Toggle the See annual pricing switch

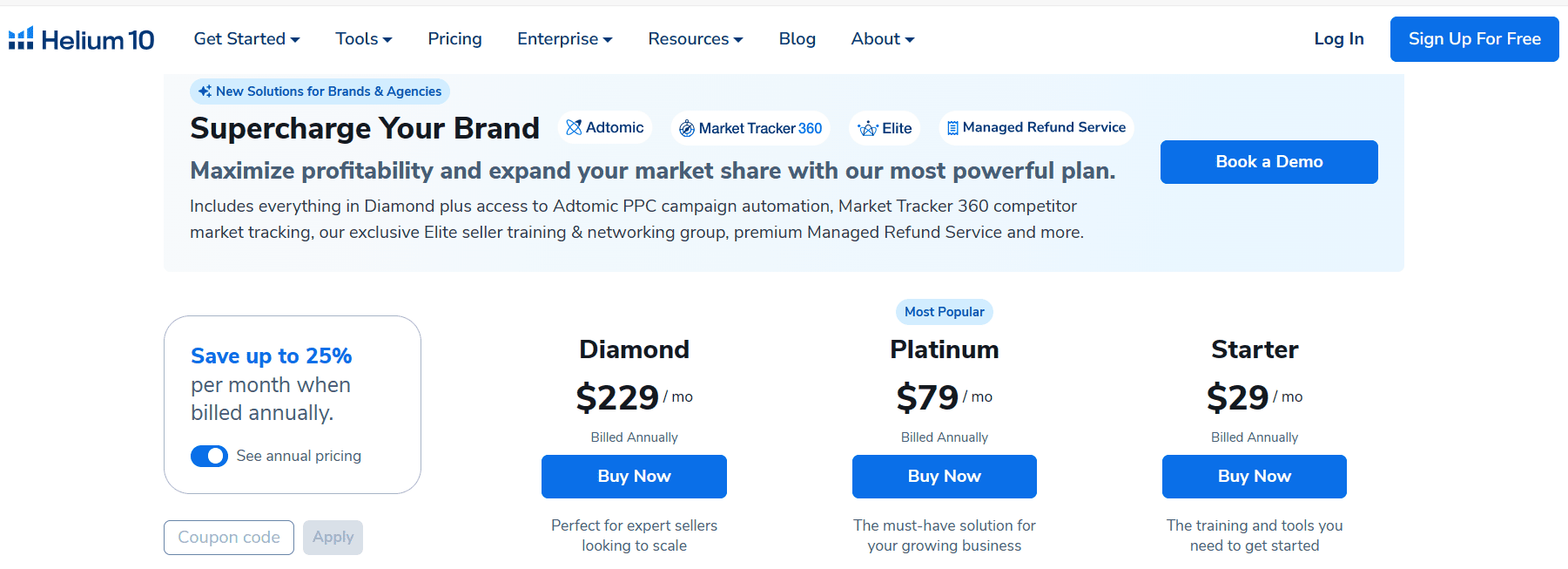coord(209,456)
